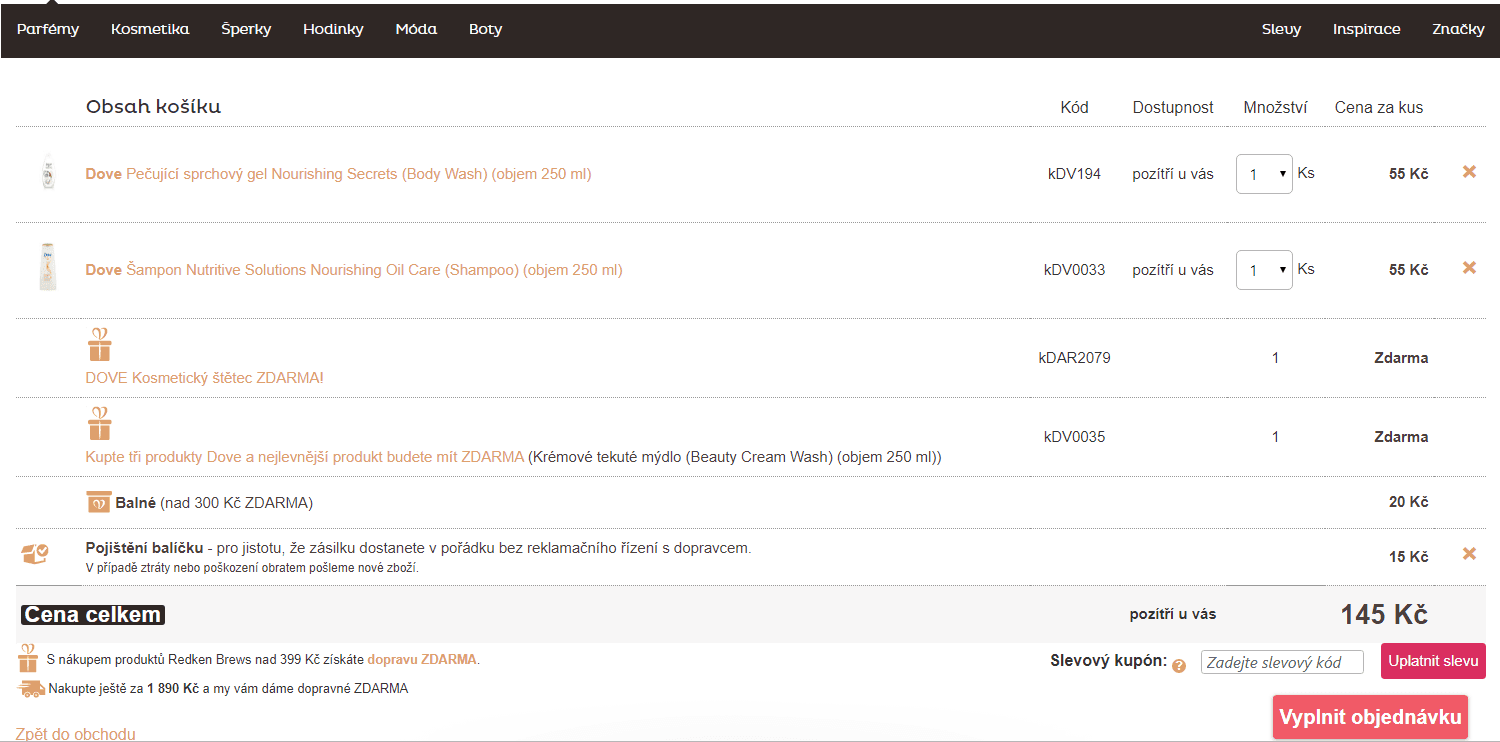Click the Kód column header
This screenshot has height=742, width=1500.
coord(1074,107)
